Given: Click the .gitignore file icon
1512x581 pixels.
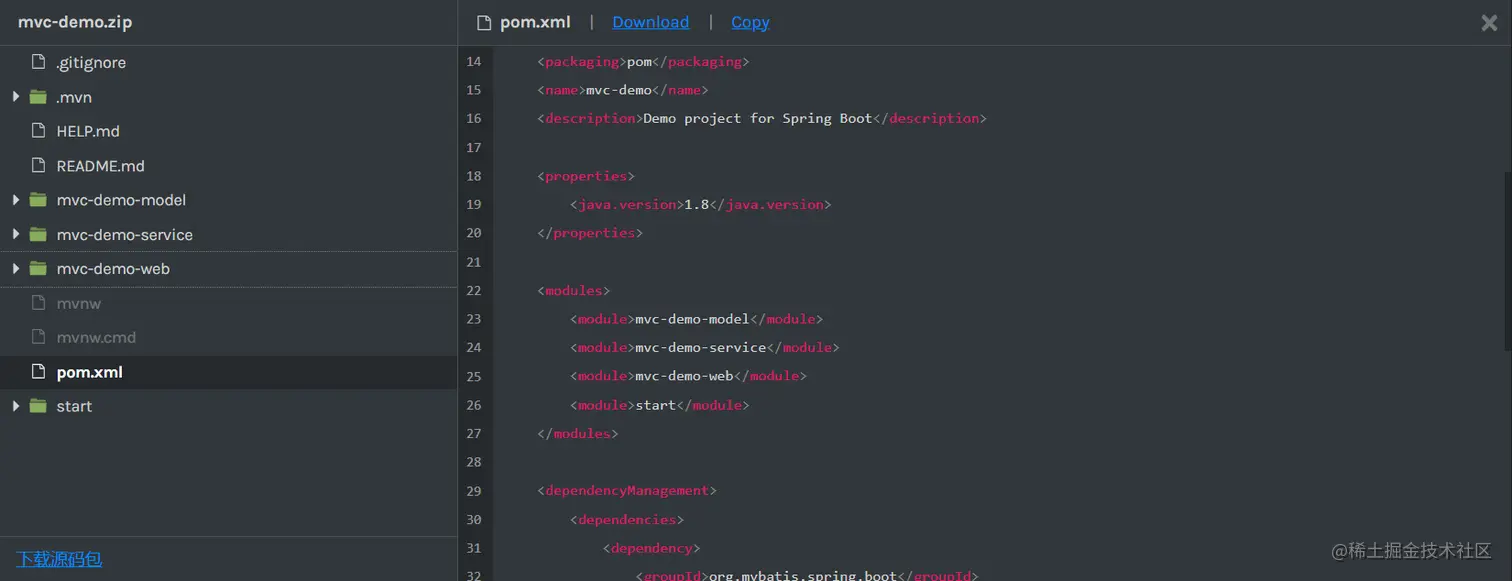Looking at the screenshot, I should coord(39,62).
